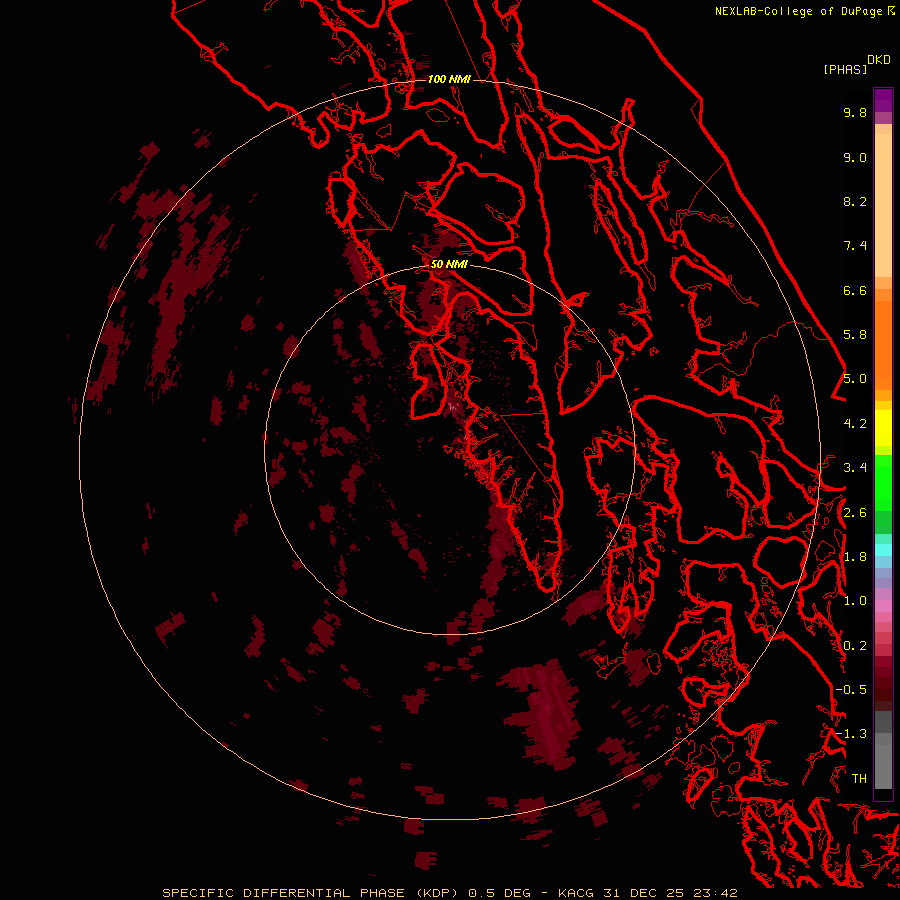Click the purple top segment of the color bar
This screenshot has width=900, height=900.
coord(883,100)
